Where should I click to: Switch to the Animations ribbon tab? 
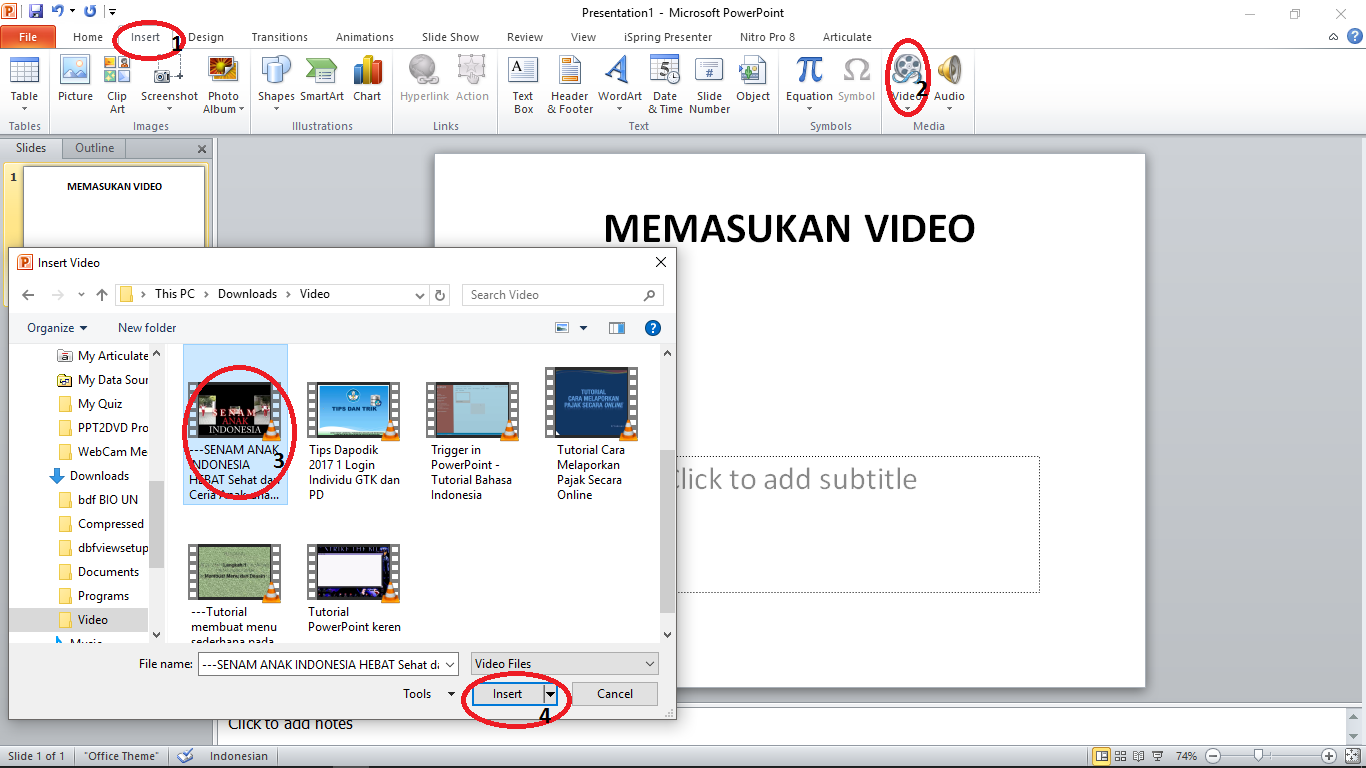pyautogui.click(x=364, y=37)
